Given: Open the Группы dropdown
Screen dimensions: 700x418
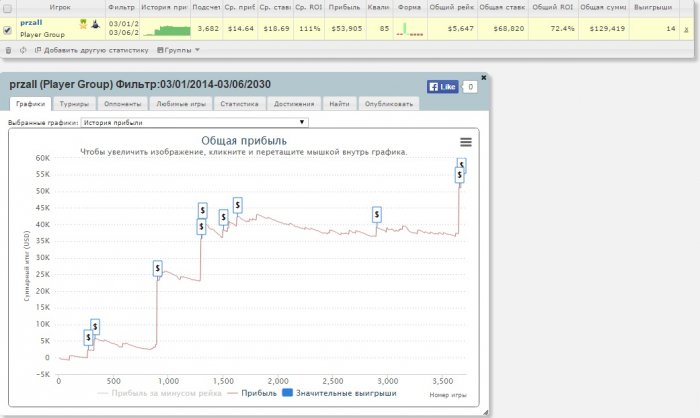Looking at the screenshot, I should pos(178,50).
